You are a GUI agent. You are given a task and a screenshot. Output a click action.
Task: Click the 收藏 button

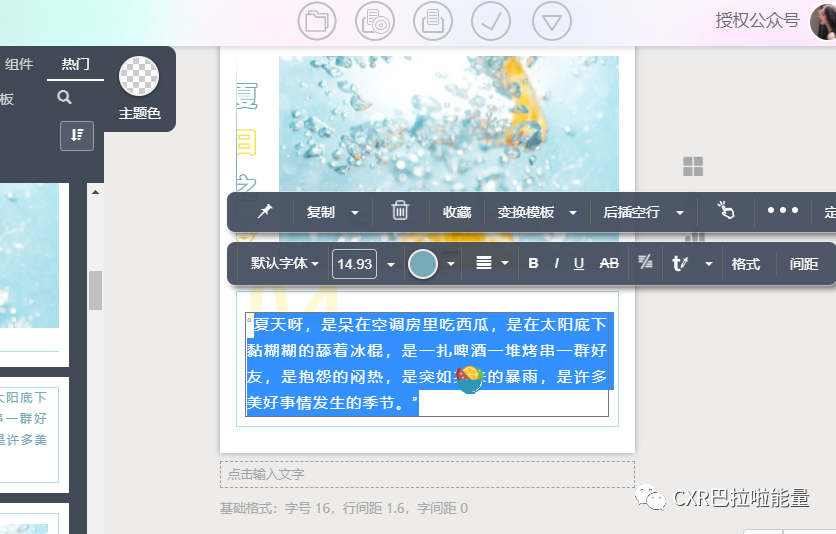tap(457, 212)
